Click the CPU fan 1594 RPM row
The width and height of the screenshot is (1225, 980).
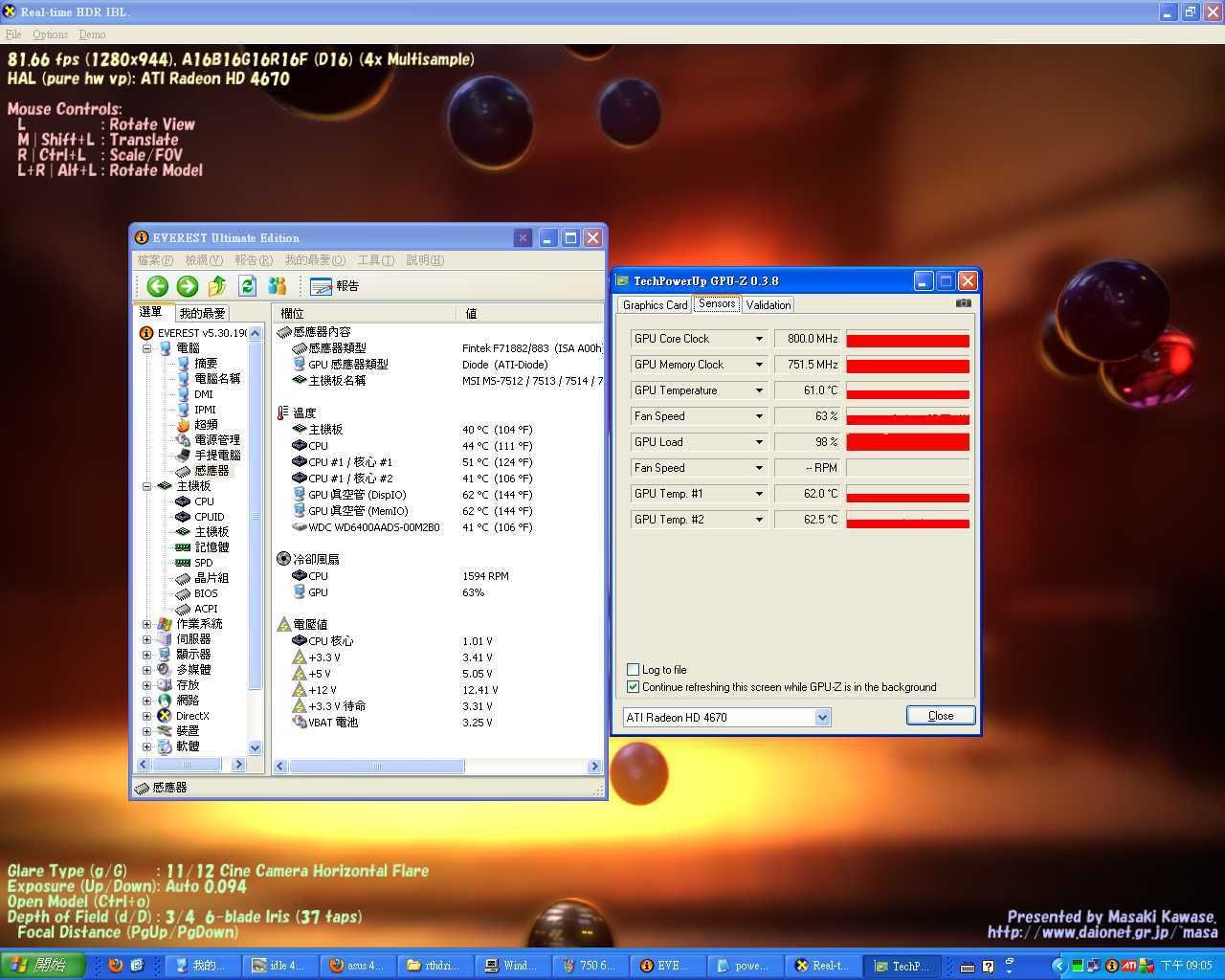tap(438, 576)
